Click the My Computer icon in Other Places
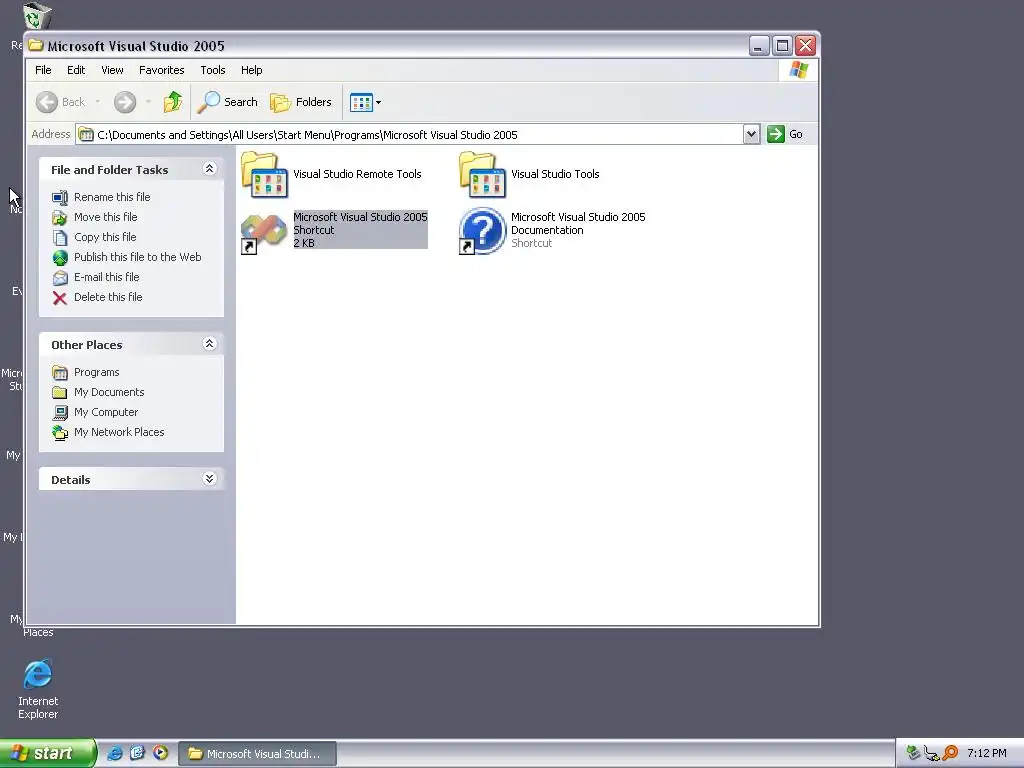The height and width of the screenshot is (768, 1024). coord(60,413)
